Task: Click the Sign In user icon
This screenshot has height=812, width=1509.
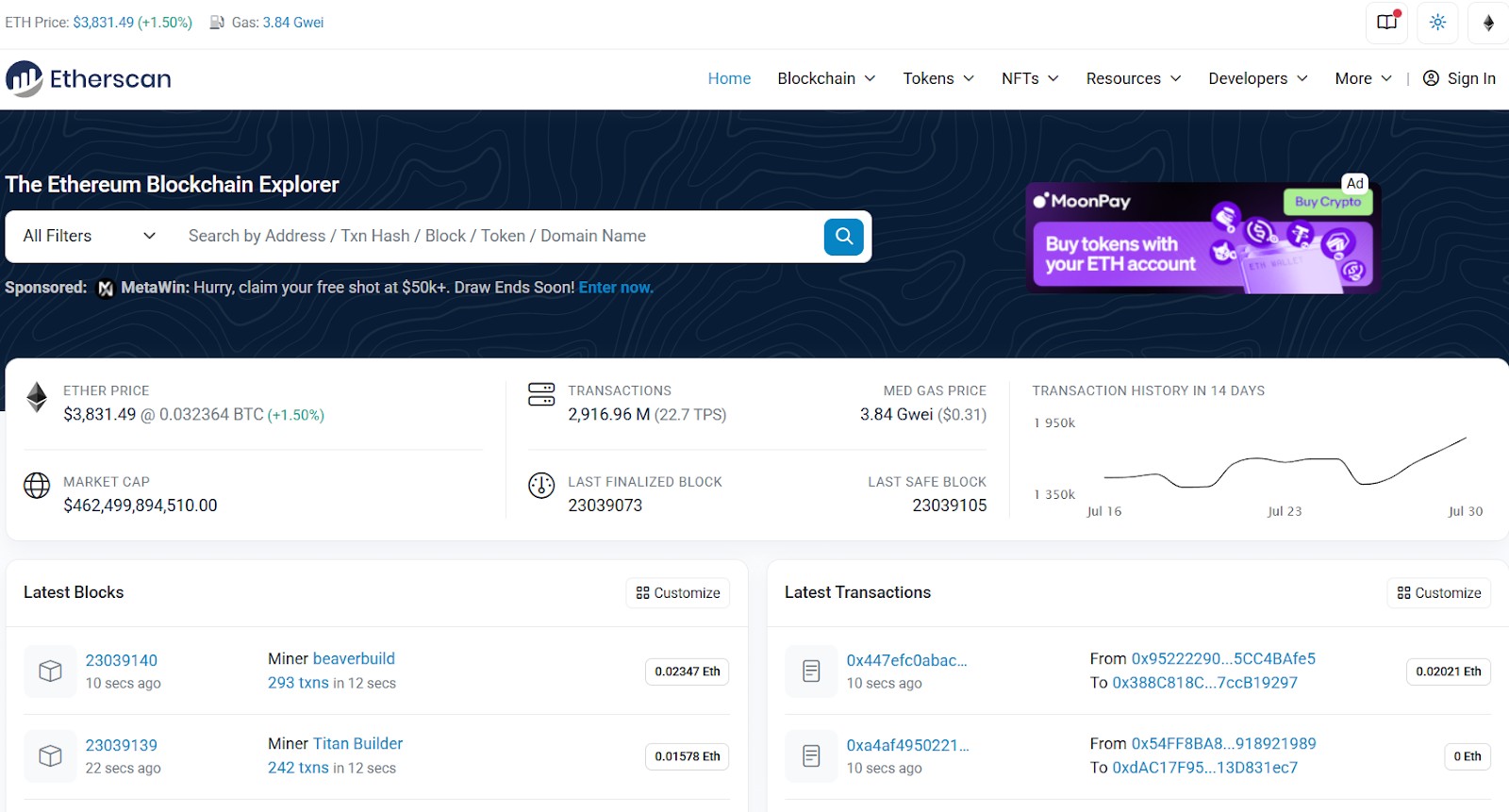Action: [1431, 78]
